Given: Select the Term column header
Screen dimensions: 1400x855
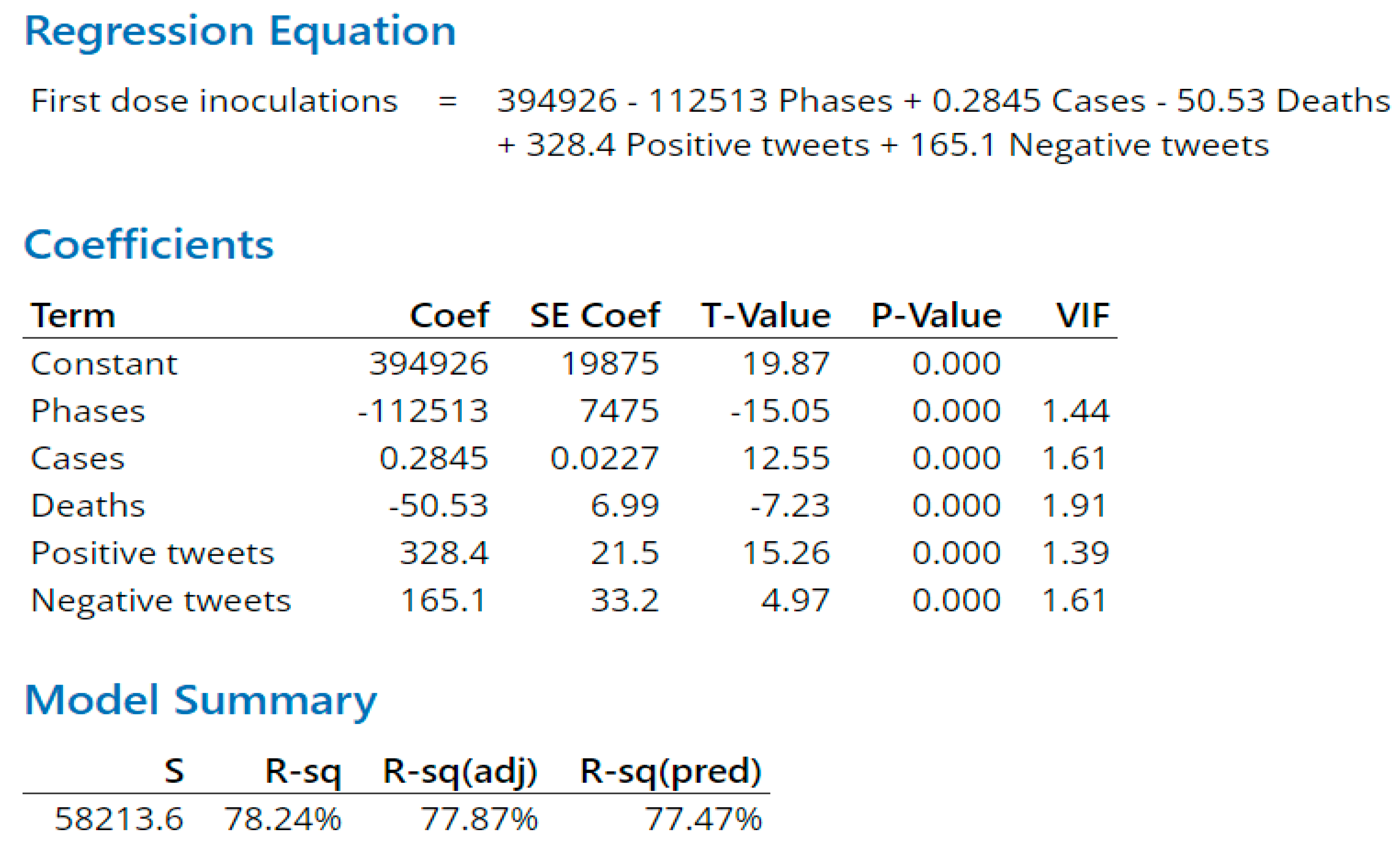Looking at the screenshot, I should (73, 316).
